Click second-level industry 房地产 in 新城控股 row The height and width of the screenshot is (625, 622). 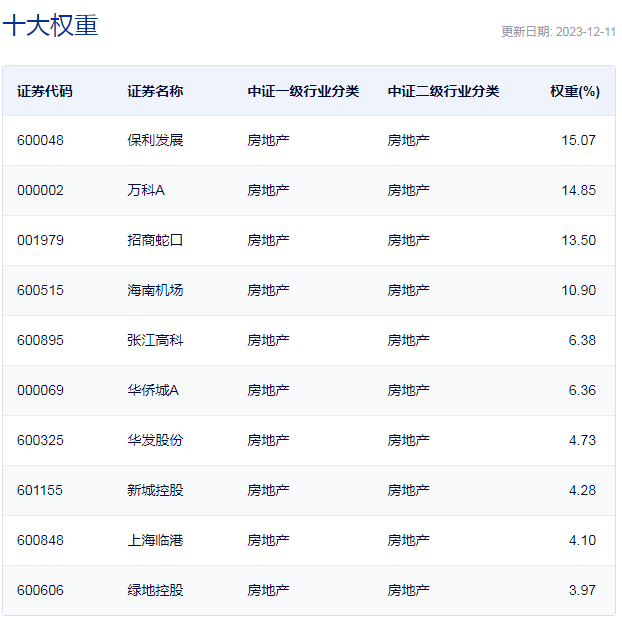tap(408, 490)
